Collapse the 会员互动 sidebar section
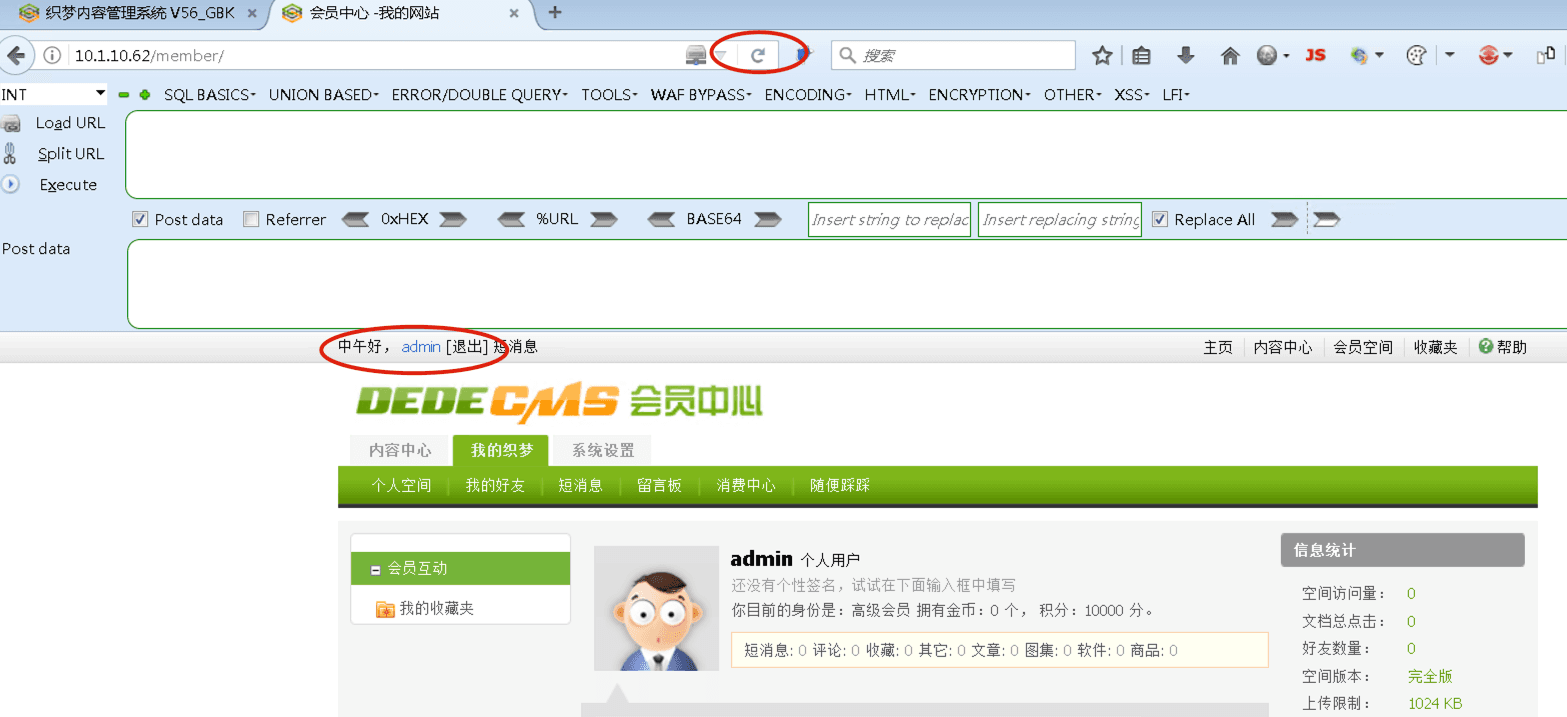The image size is (1567, 717). coord(376,569)
